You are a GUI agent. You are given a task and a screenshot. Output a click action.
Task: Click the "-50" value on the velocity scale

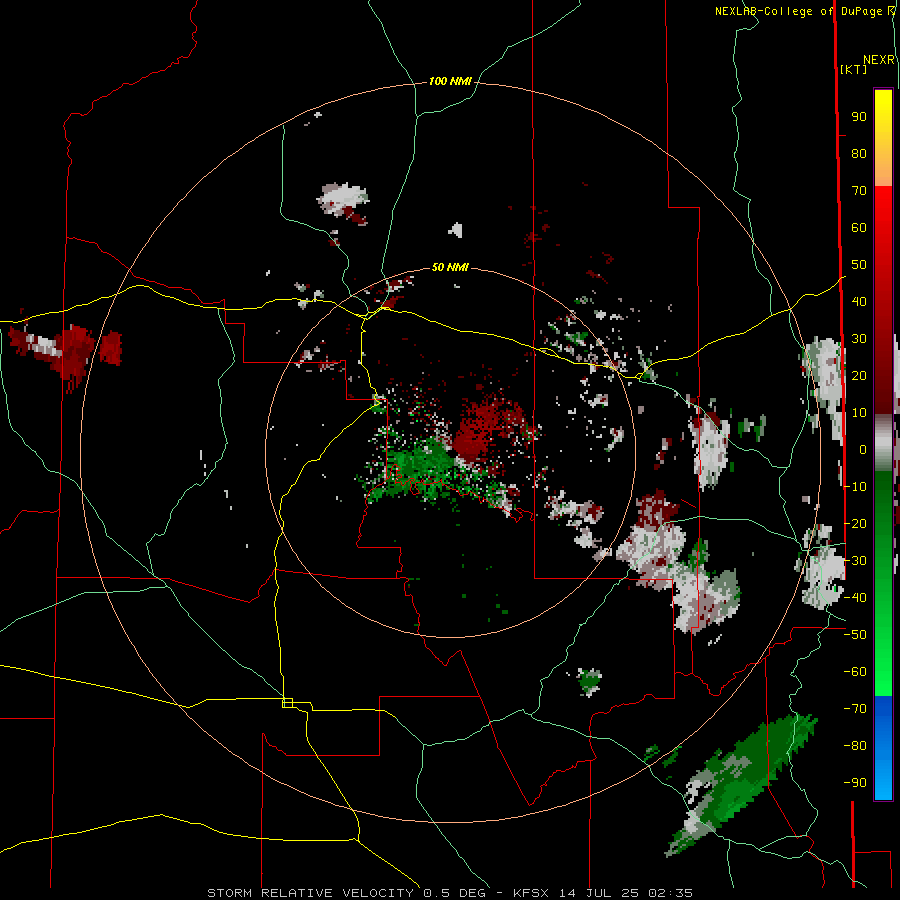point(855,635)
